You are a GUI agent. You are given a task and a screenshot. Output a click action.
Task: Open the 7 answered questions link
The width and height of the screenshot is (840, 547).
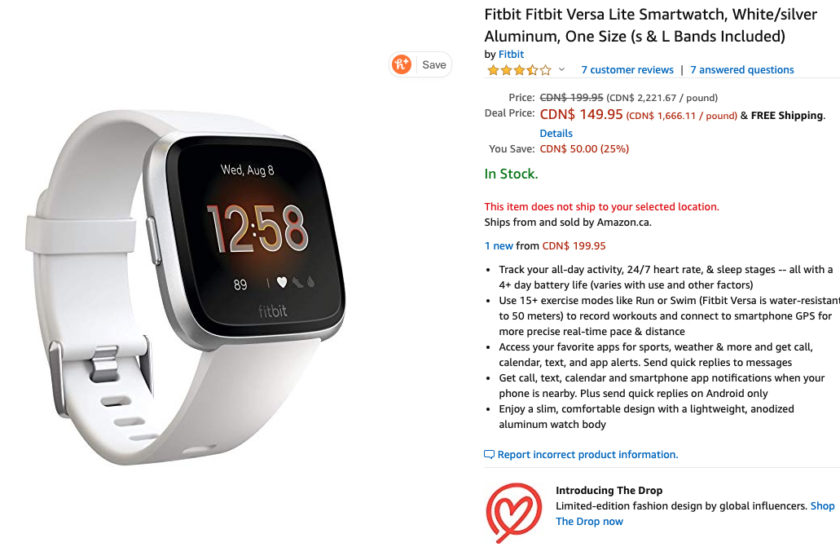742,70
